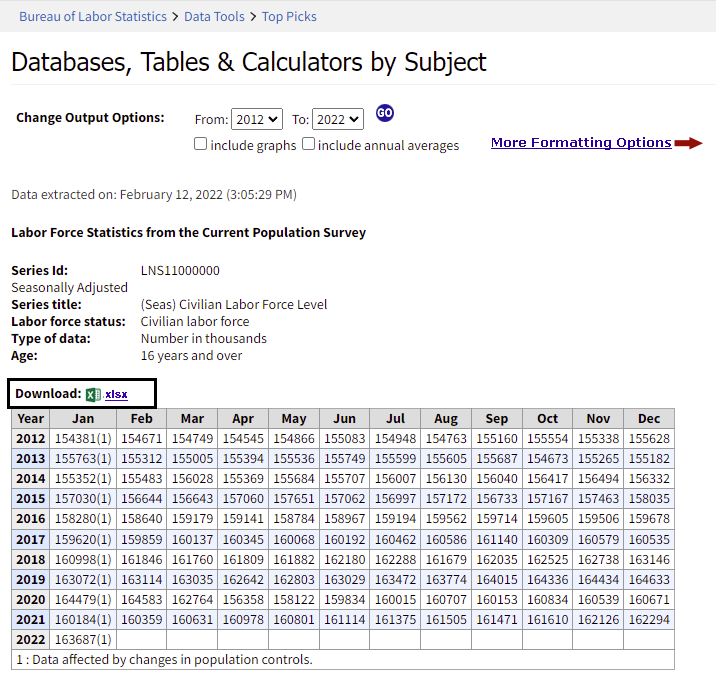Click cell value 160153 for Sep 2020
716x681 pixels.
click(x=497, y=599)
